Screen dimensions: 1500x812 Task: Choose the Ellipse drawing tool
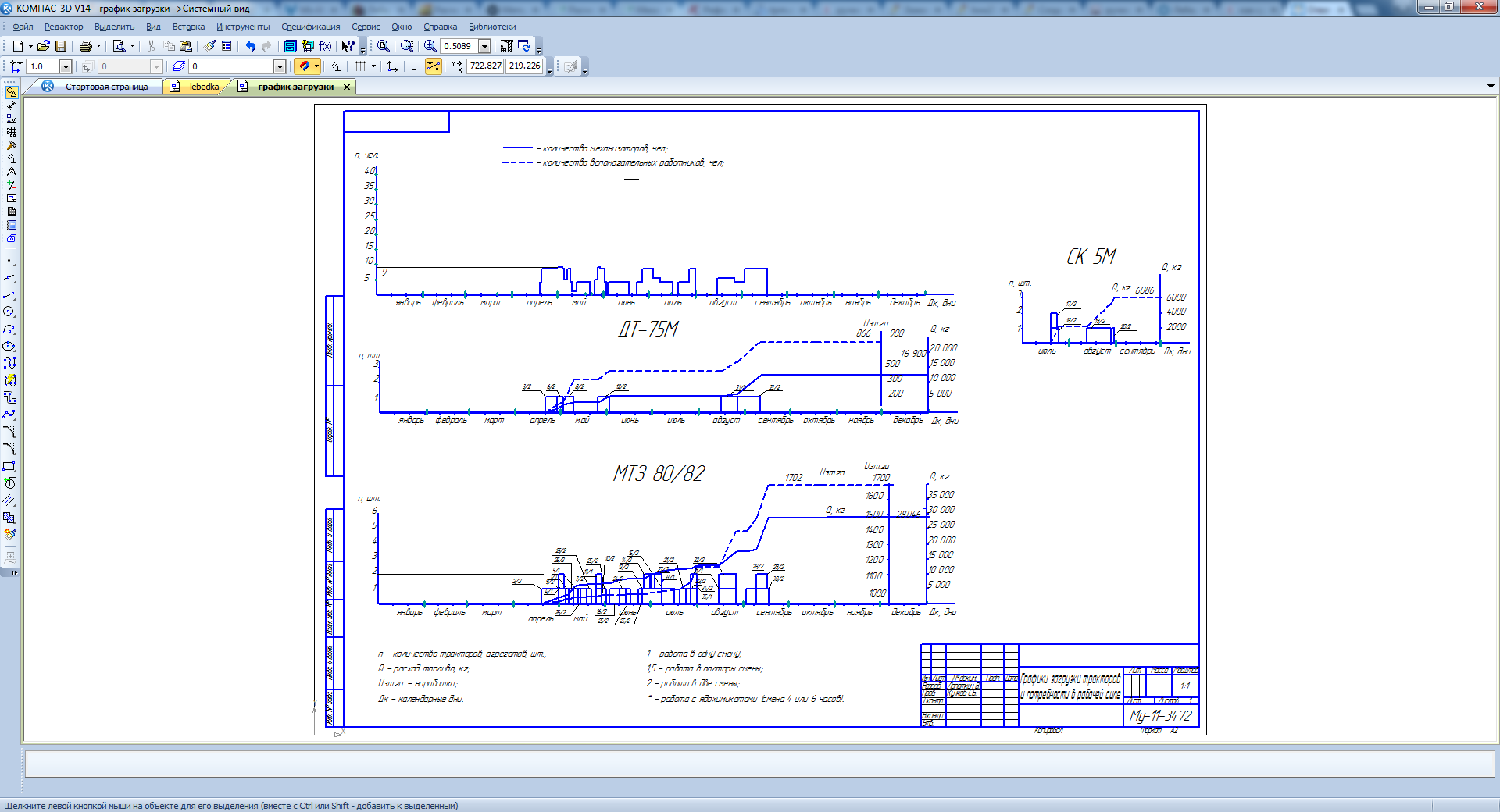[x=9, y=346]
